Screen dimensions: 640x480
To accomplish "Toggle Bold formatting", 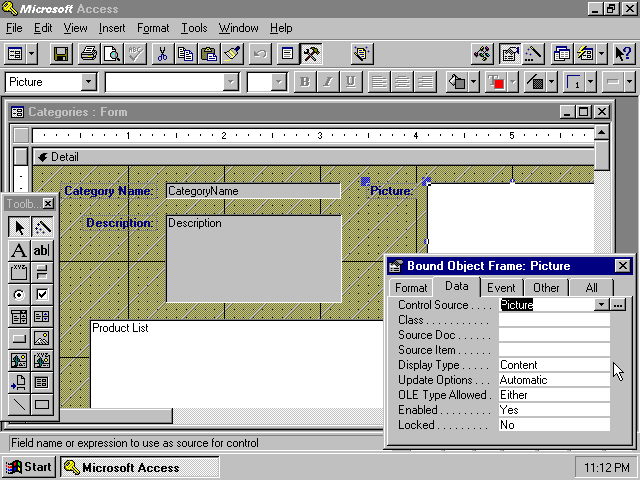I will pyautogui.click(x=304, y=82).
